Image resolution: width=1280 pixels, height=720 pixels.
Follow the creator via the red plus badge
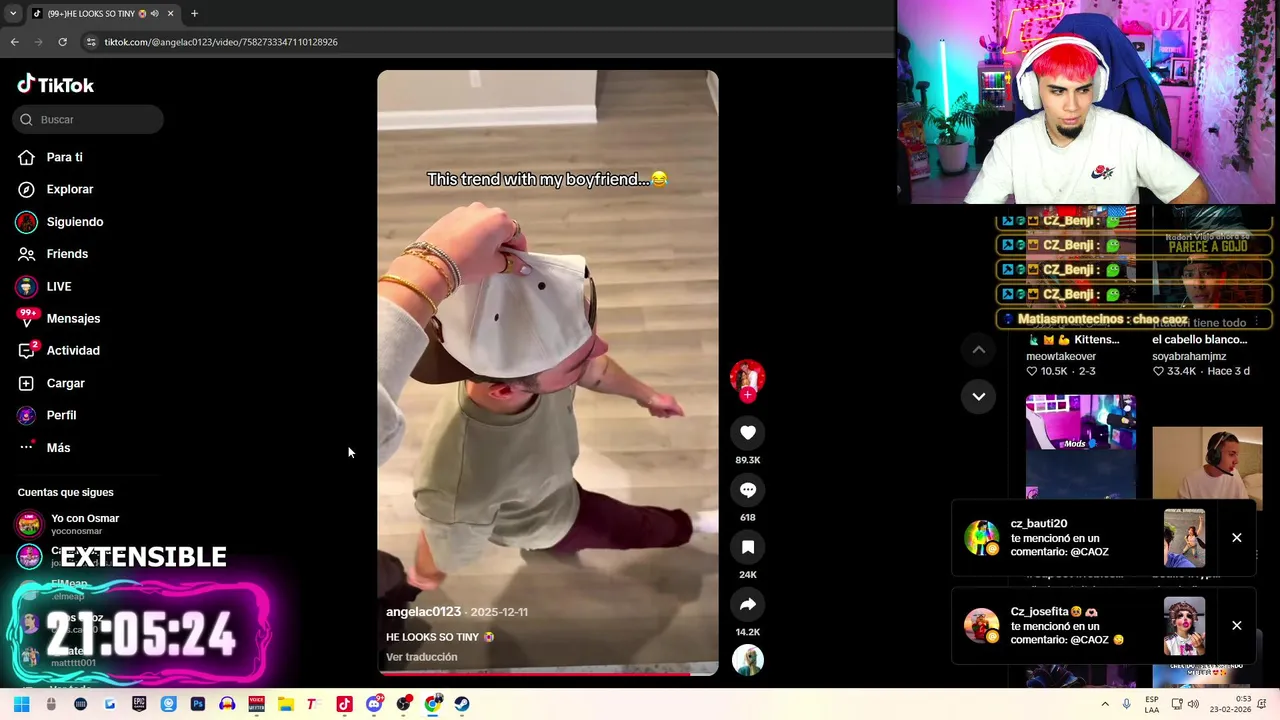[747, 395]
